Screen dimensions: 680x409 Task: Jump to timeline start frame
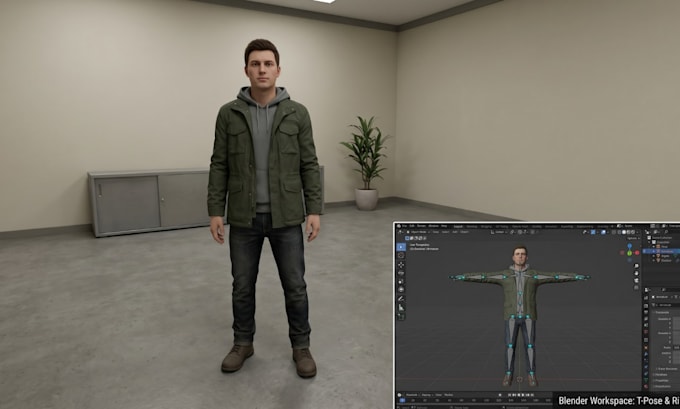click(510, 395)
